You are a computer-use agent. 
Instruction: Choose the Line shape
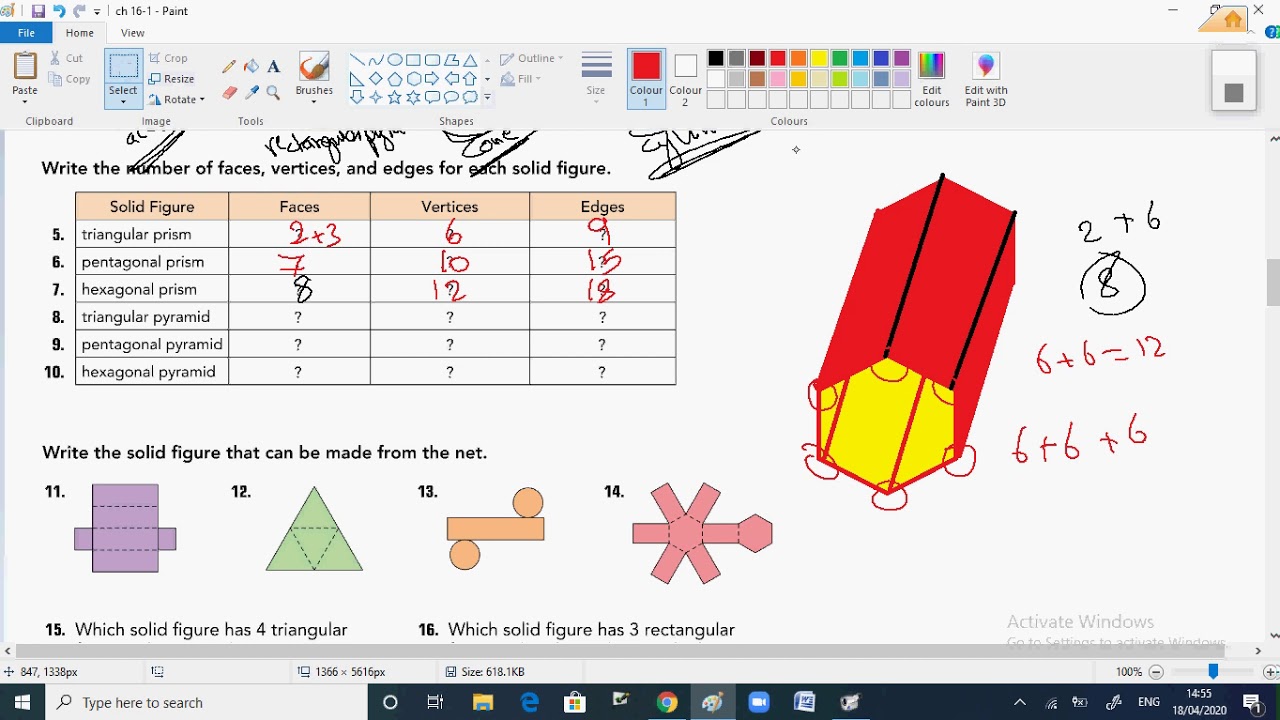tap(357, 60)
